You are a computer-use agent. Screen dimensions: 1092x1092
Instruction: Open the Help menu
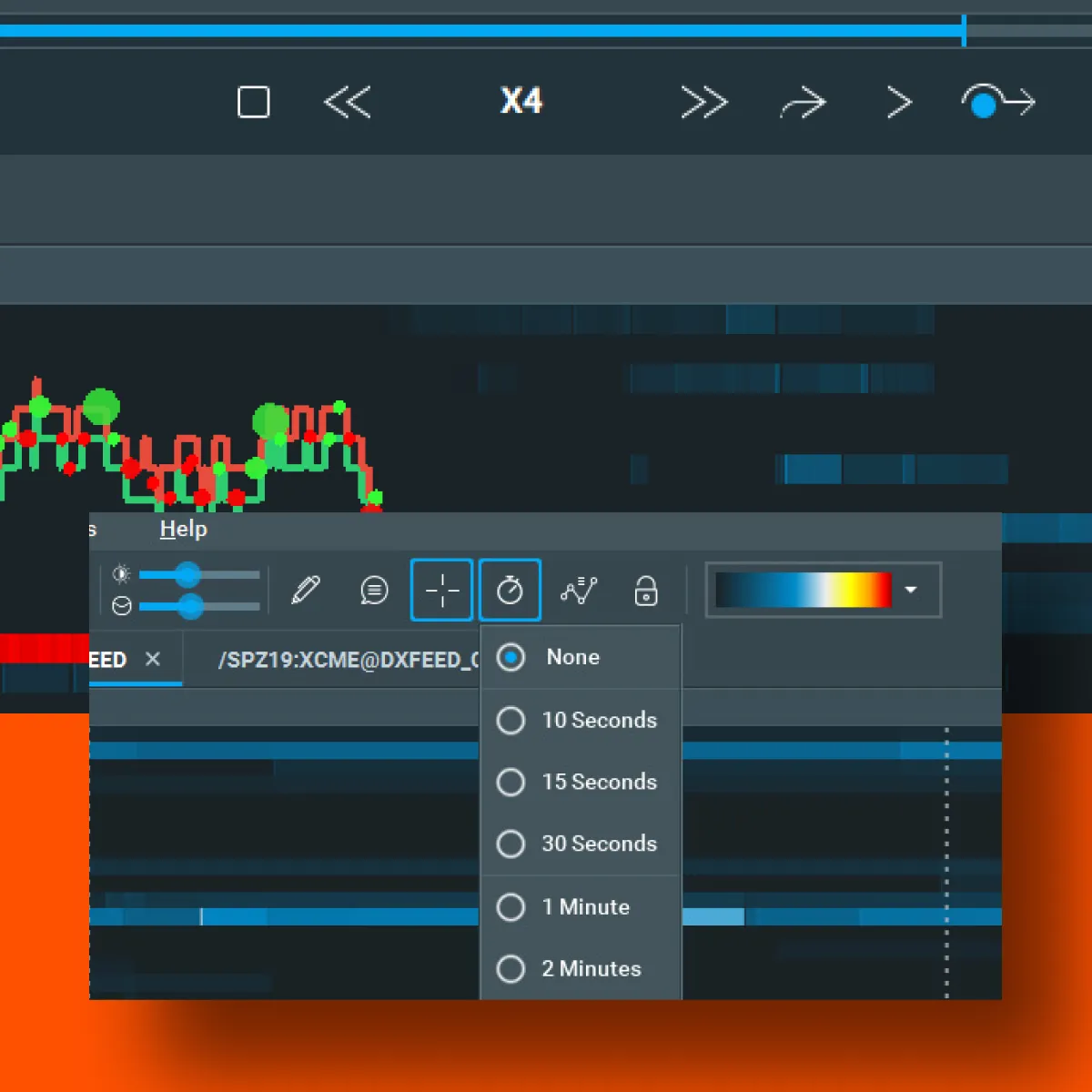click(x=183, y=529)
